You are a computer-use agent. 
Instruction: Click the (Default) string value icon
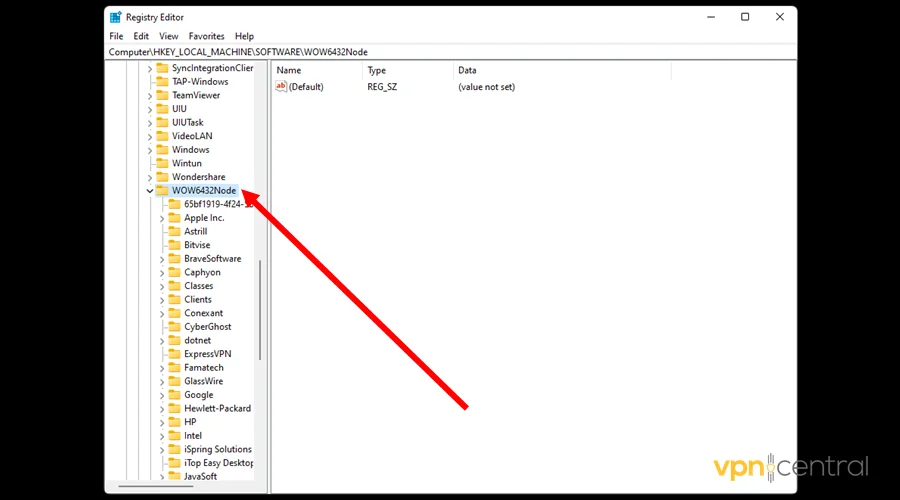(x=281, y=86)
